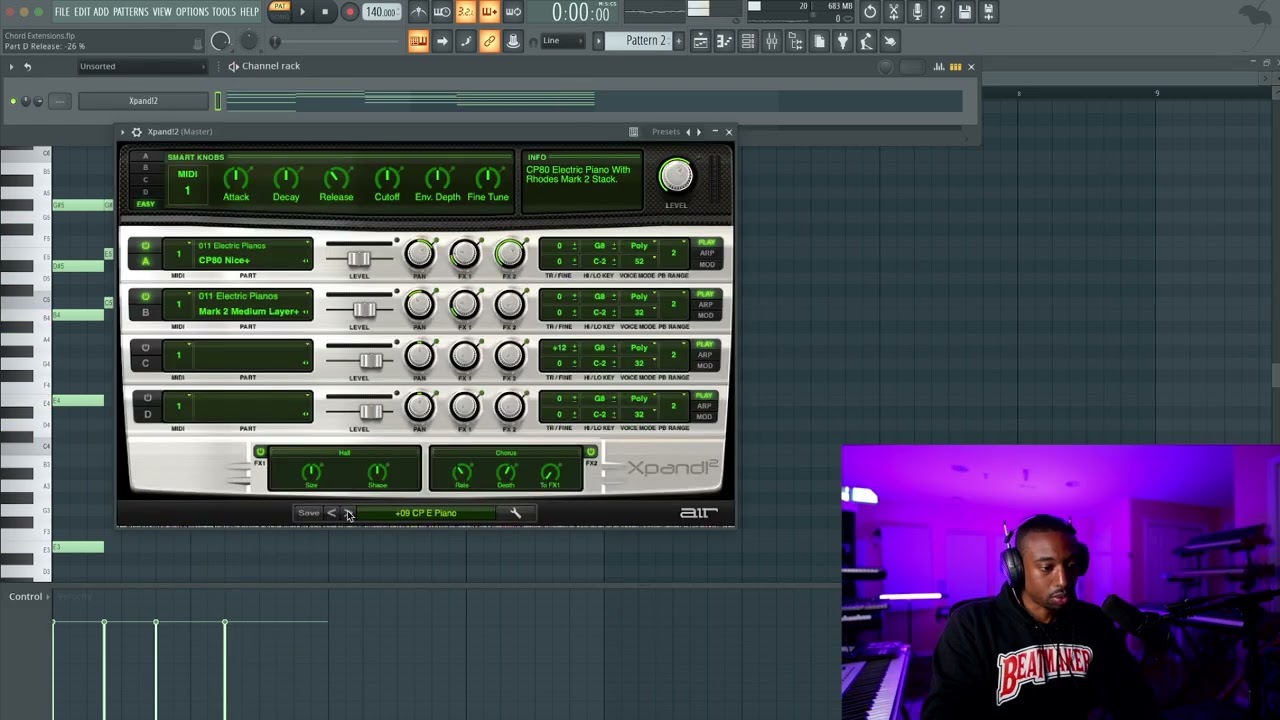Click the help question mark icon
Viewport: 1280px width, 720px height.
(x=941, y=12)
